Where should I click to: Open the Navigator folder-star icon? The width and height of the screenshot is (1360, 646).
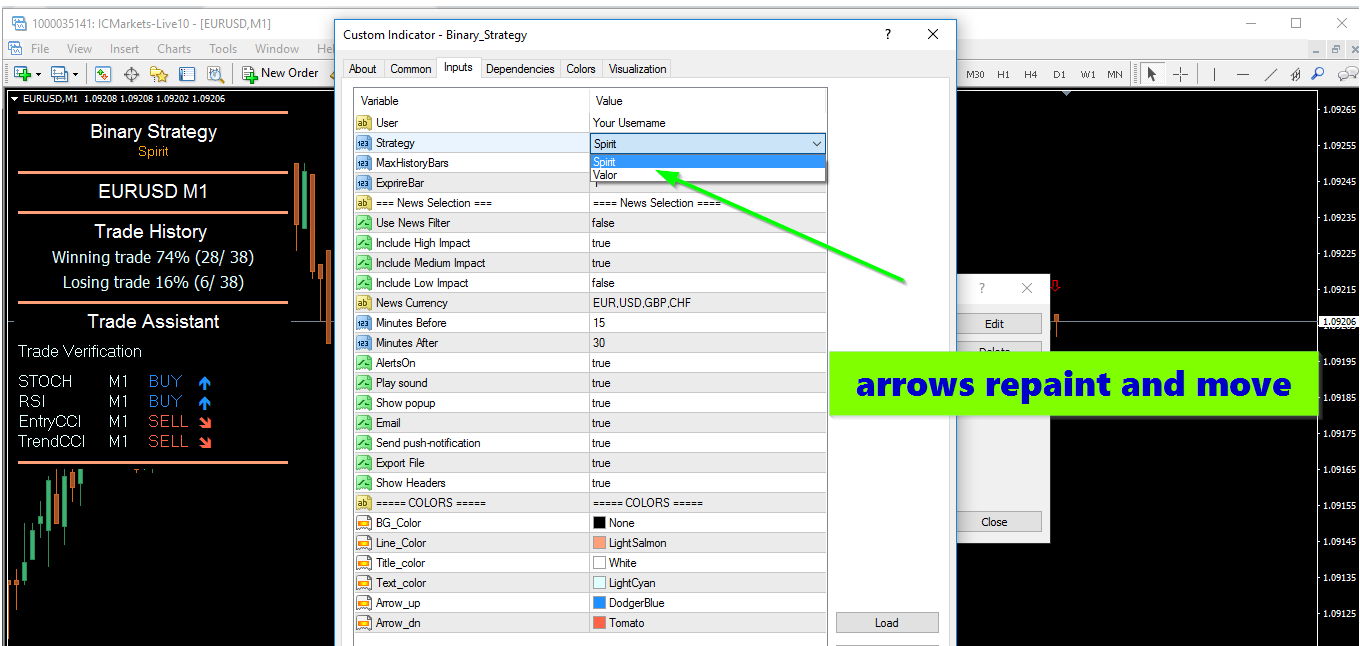point(158,73)
